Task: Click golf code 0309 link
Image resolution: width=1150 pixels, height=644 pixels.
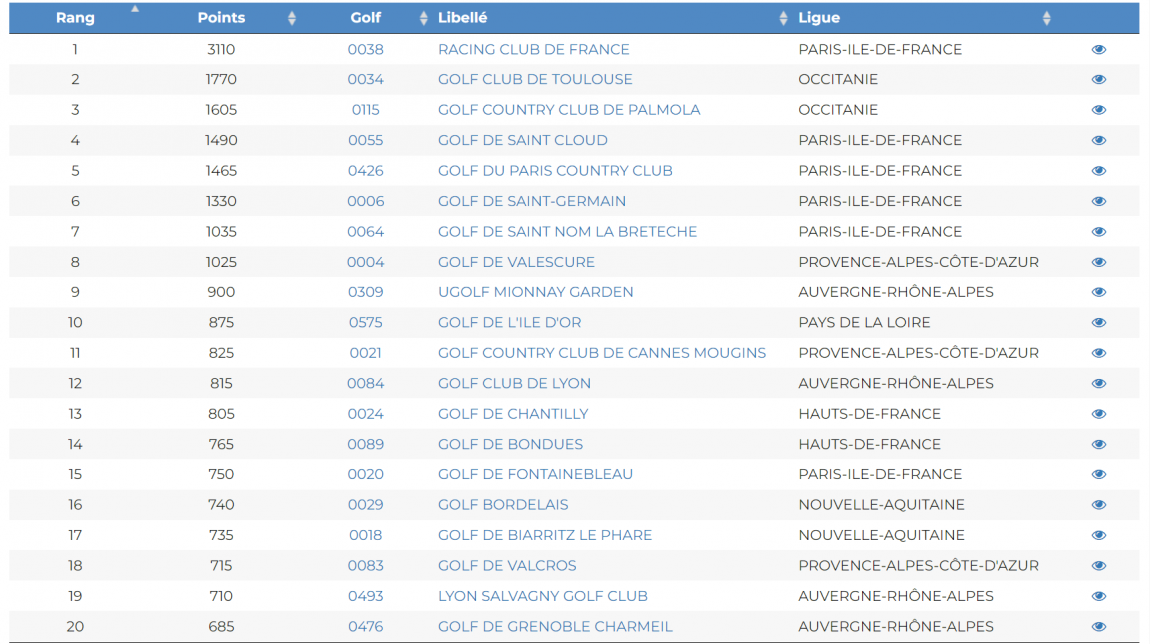Action: [365, 292]
